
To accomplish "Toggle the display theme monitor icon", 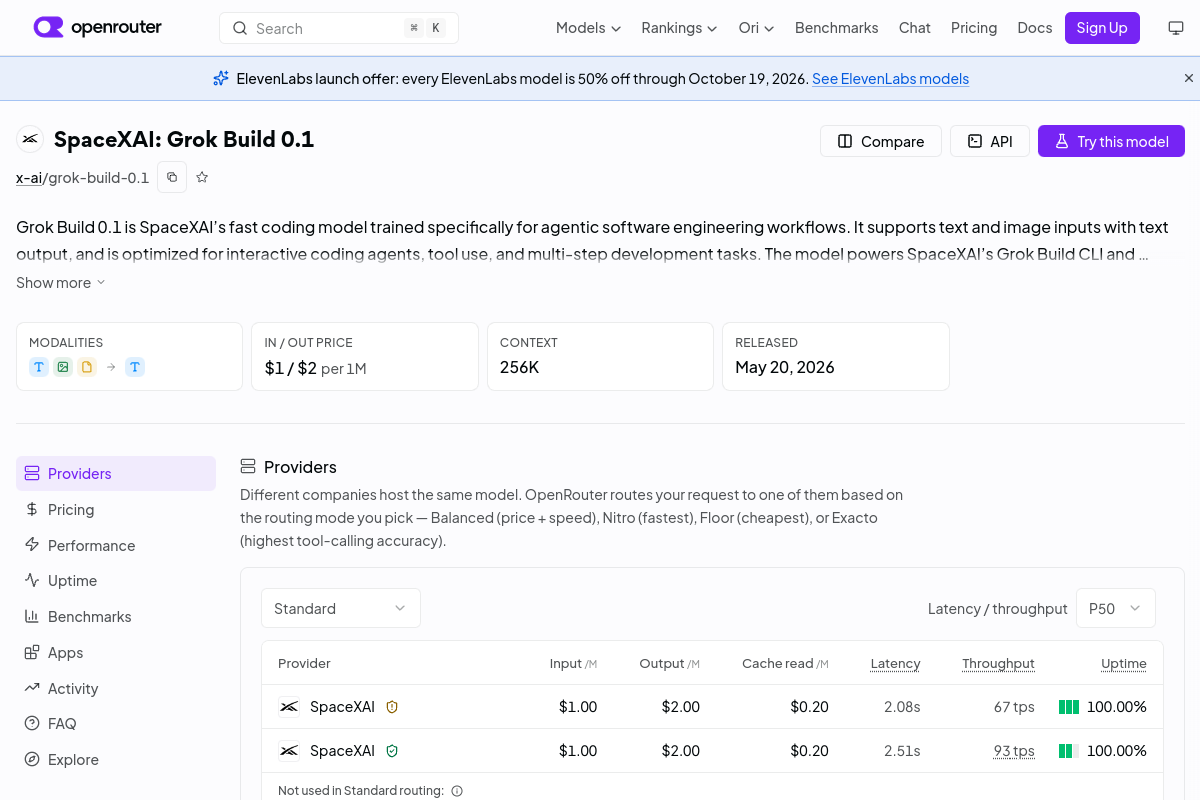I will pos(1176,28).
